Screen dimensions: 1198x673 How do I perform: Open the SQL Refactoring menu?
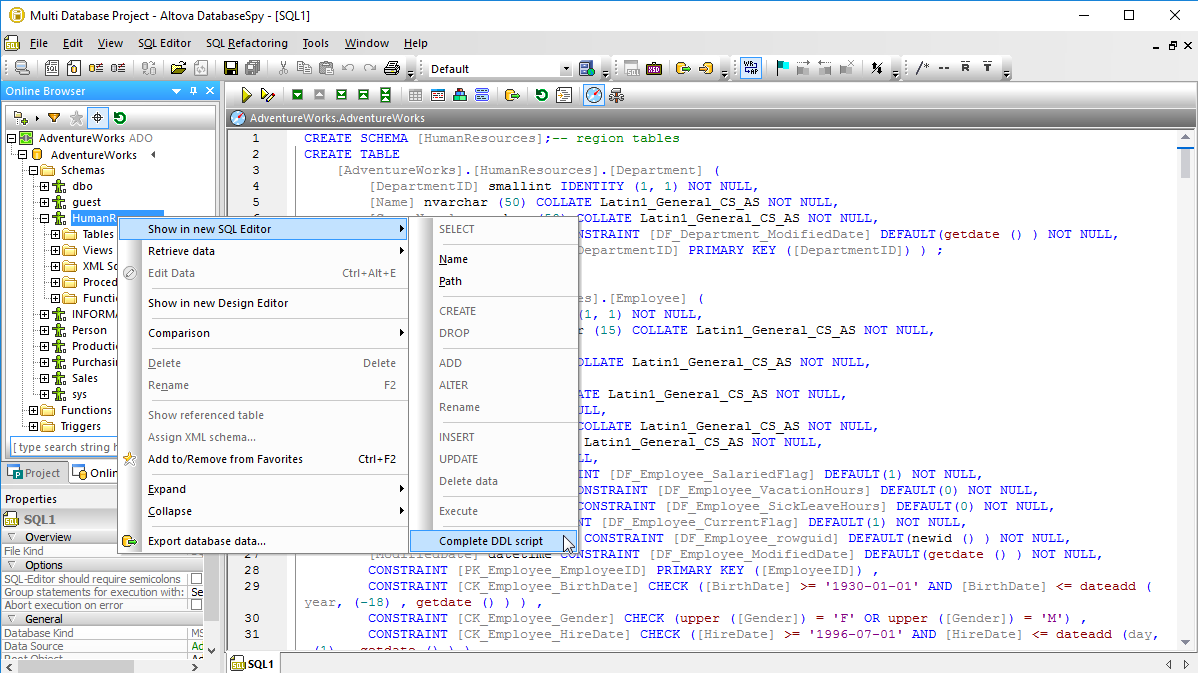[246, 43]
